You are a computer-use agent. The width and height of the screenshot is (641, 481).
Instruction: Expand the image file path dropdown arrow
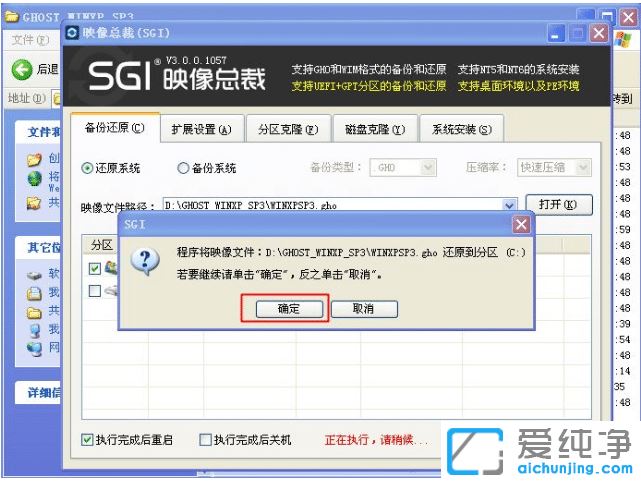[509, 205]
